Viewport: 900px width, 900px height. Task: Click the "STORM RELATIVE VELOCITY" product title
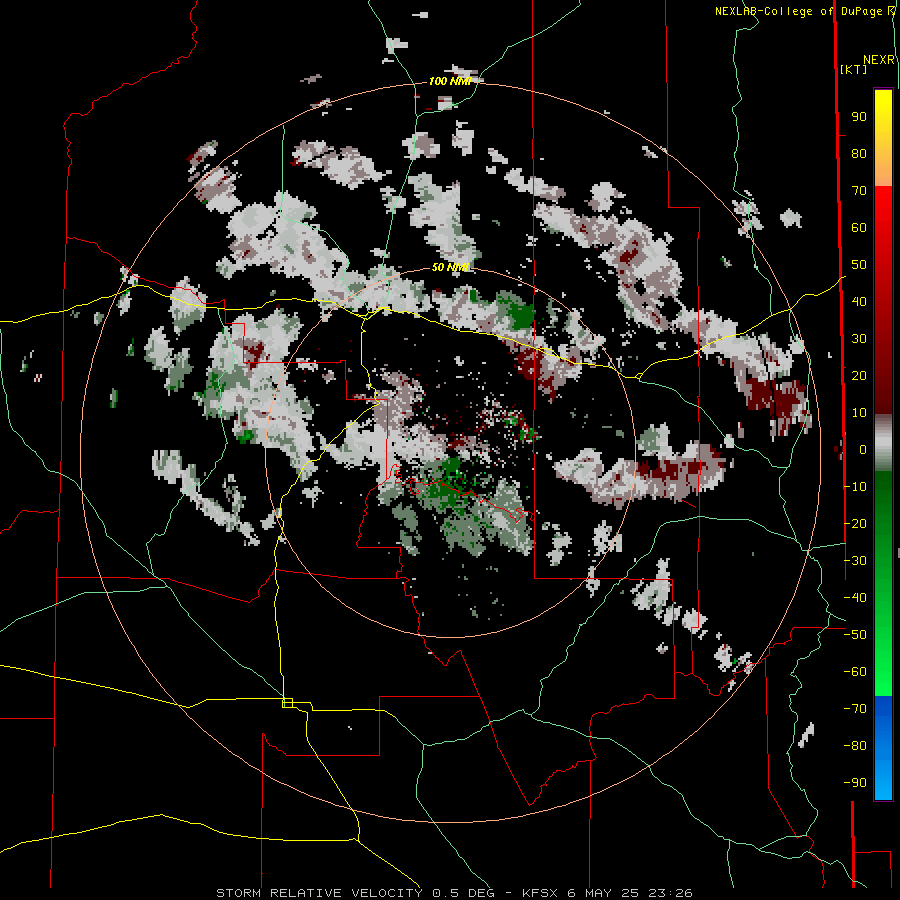(320, 893)
